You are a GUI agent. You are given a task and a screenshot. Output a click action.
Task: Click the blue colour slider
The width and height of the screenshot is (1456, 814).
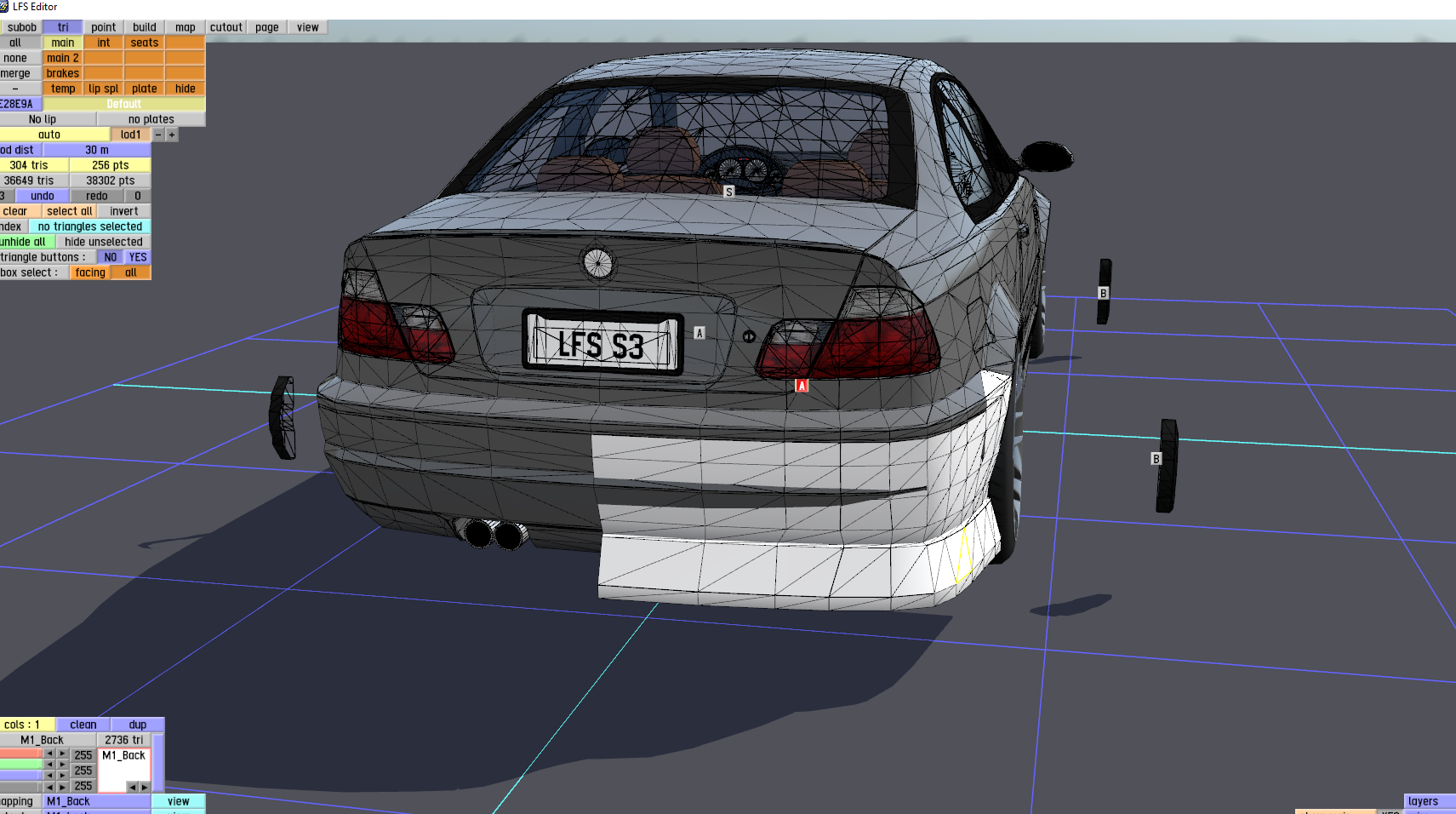pyautogui.click(x=21, y=776)
